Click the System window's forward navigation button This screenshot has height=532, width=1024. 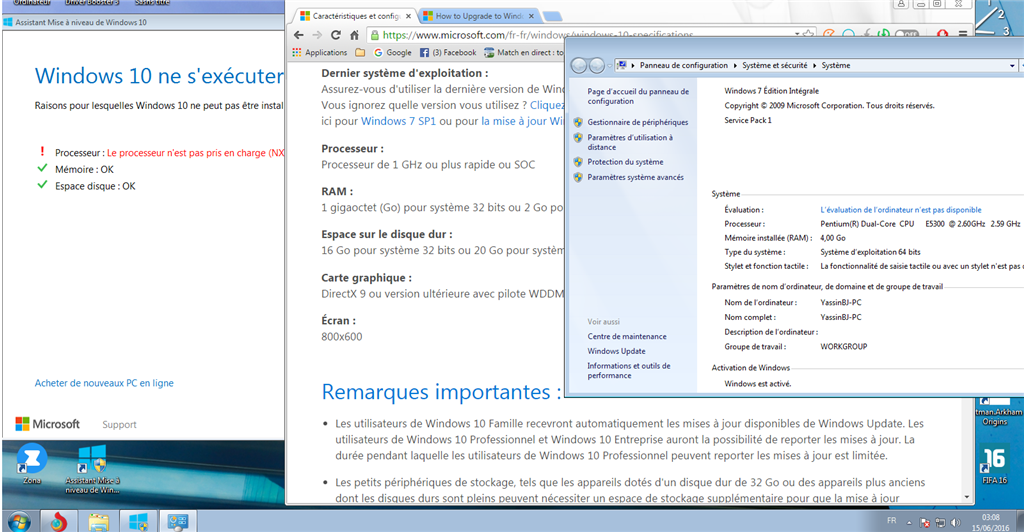596,65
